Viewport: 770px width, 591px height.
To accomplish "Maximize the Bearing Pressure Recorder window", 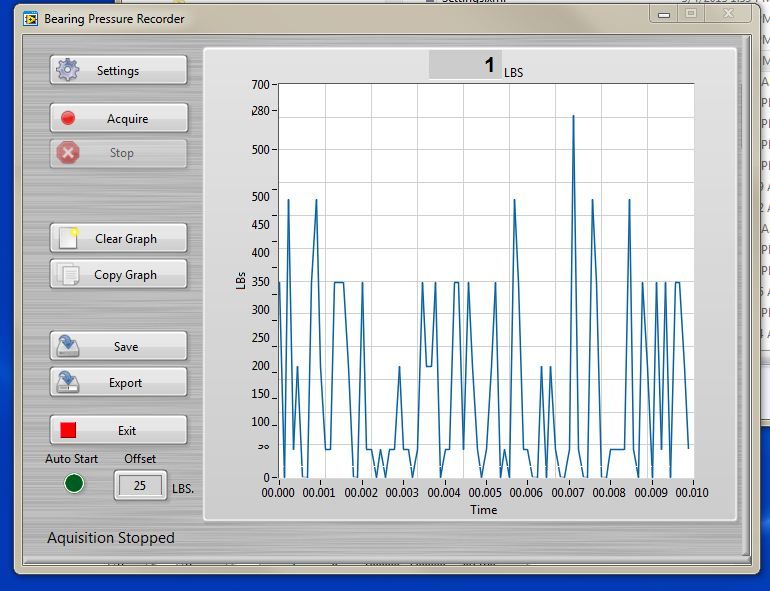I will 691,14.
